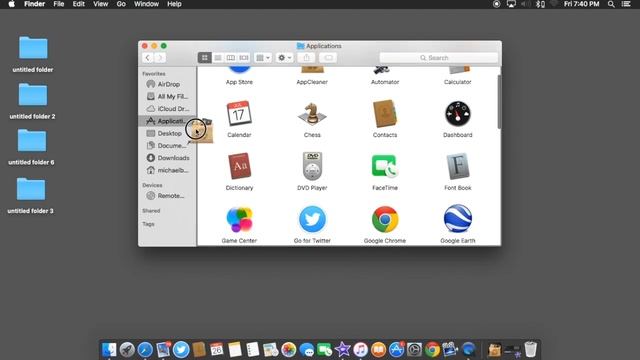Select AirDrop in the sidebar
The height and width of the screenshot is (360, 640).
(167, 84)
